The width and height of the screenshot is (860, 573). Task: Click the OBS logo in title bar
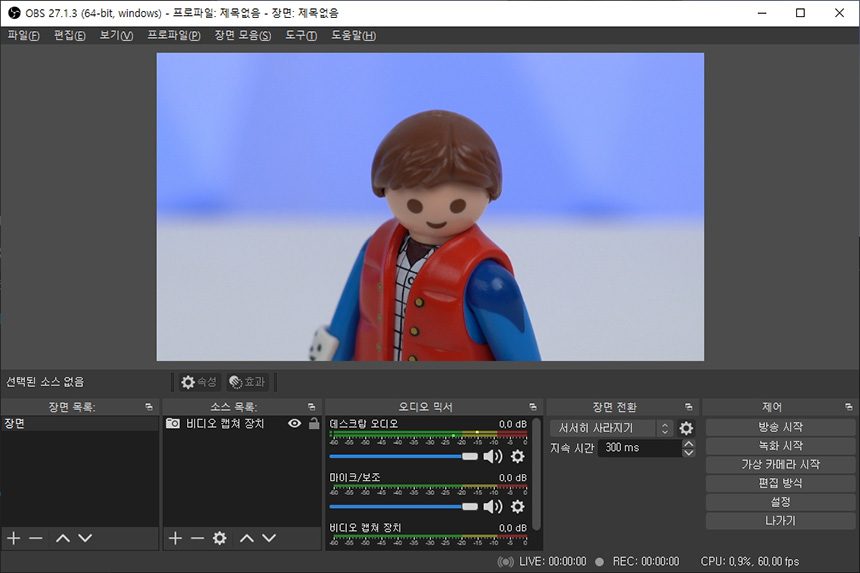pyautogui.click(x=14, y=13)
